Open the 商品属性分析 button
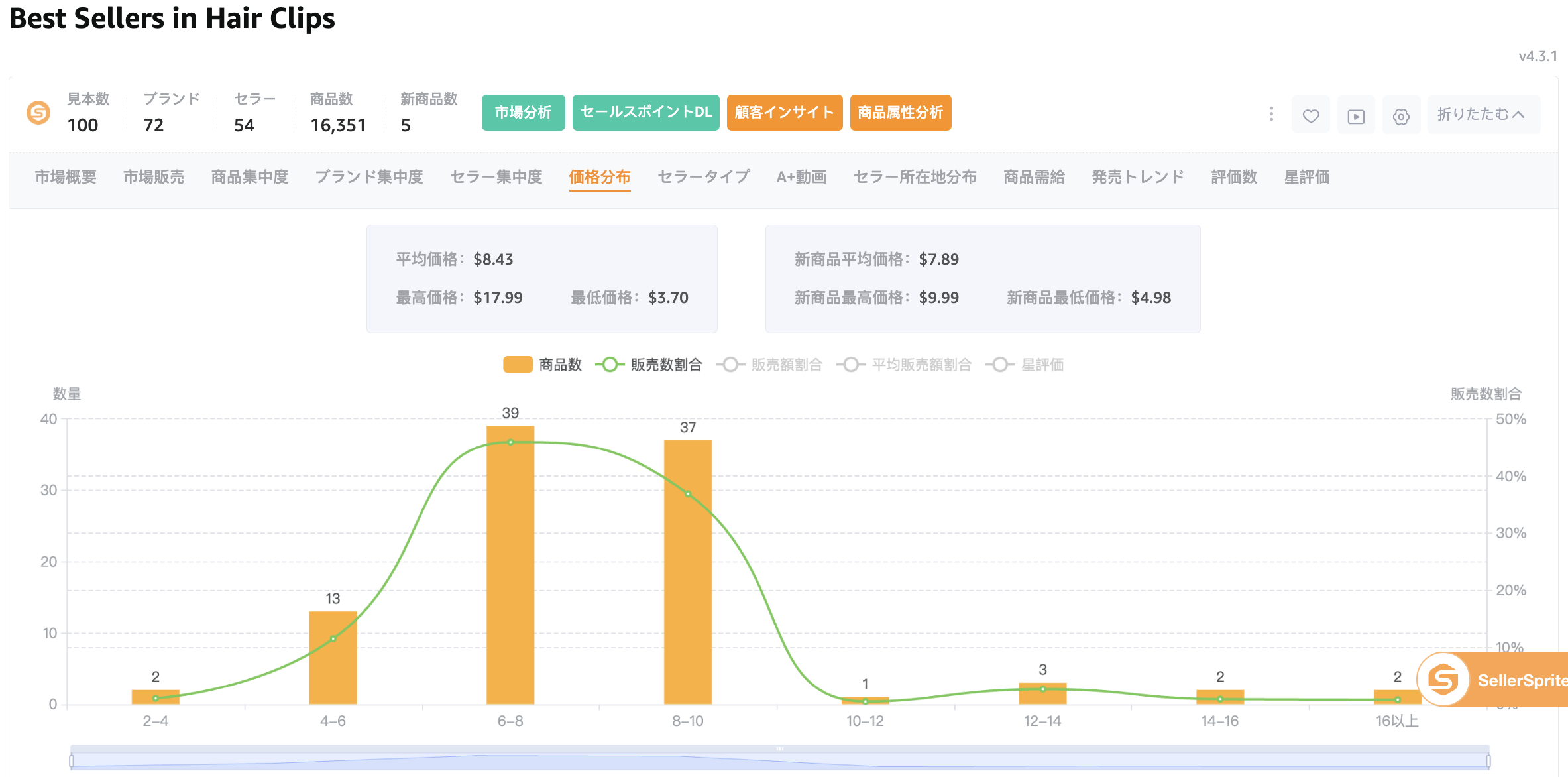This screenshot has height=777, width=1568. point(901,113)
